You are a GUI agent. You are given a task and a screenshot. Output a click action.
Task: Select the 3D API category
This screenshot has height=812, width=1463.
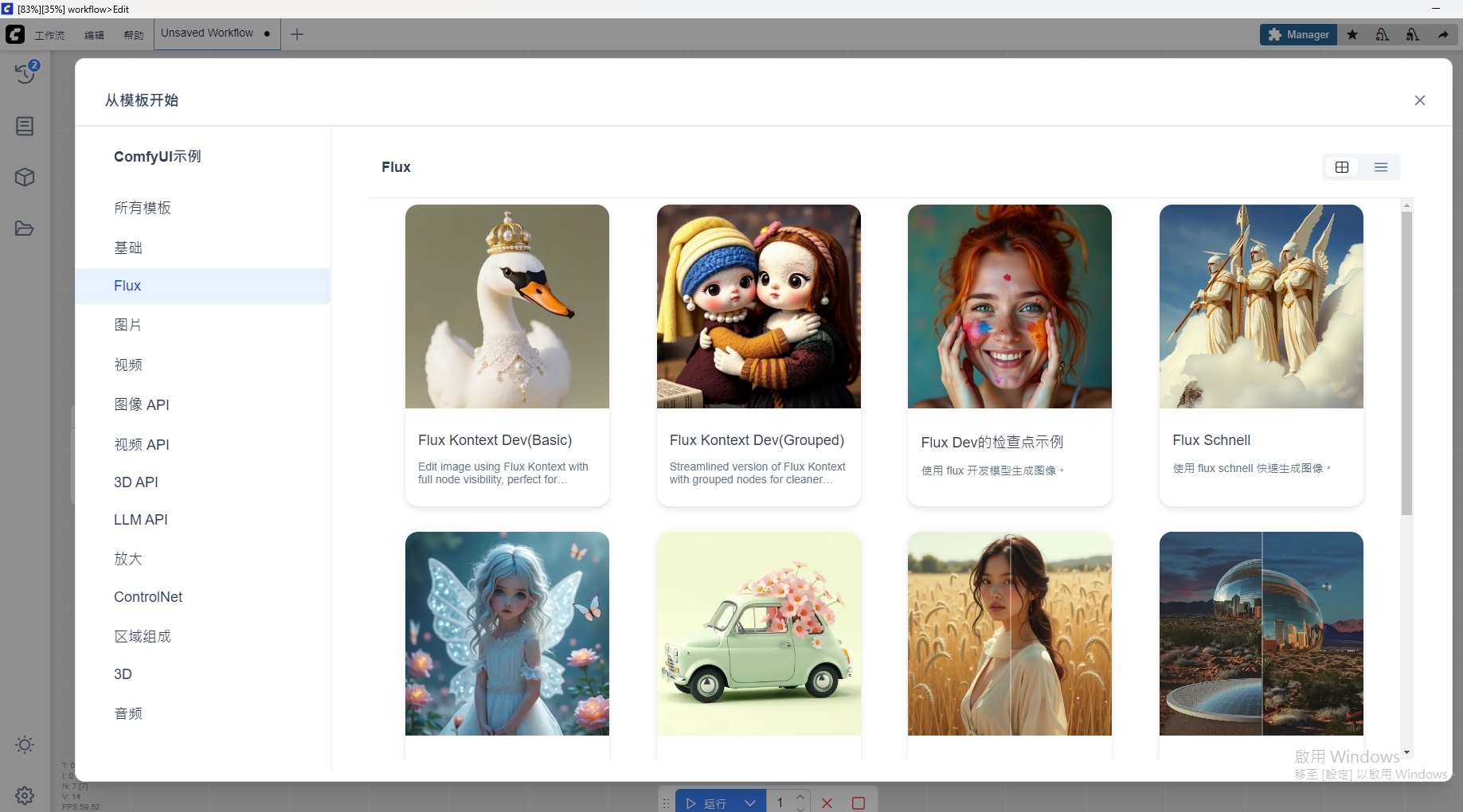pos(203,482)
